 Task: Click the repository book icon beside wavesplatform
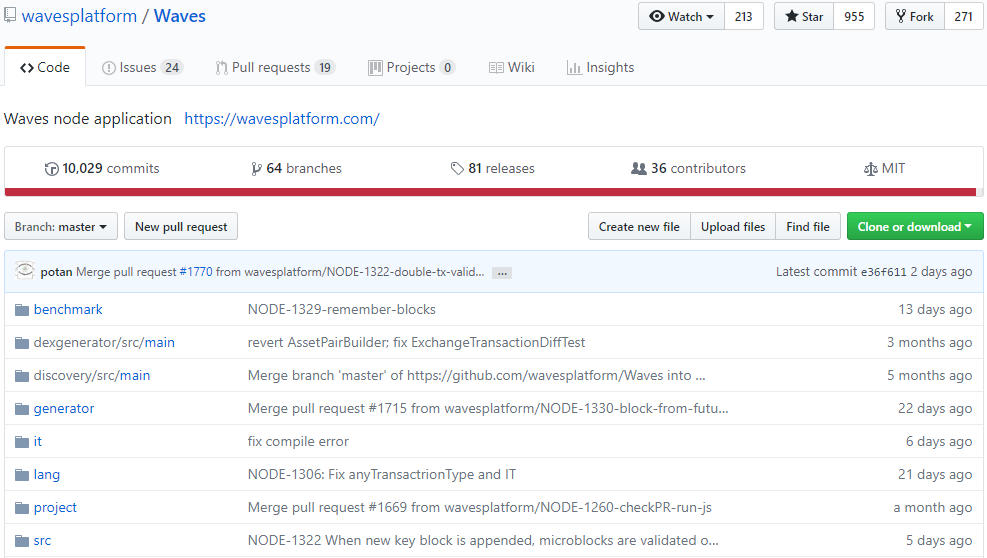coord(9,15)
